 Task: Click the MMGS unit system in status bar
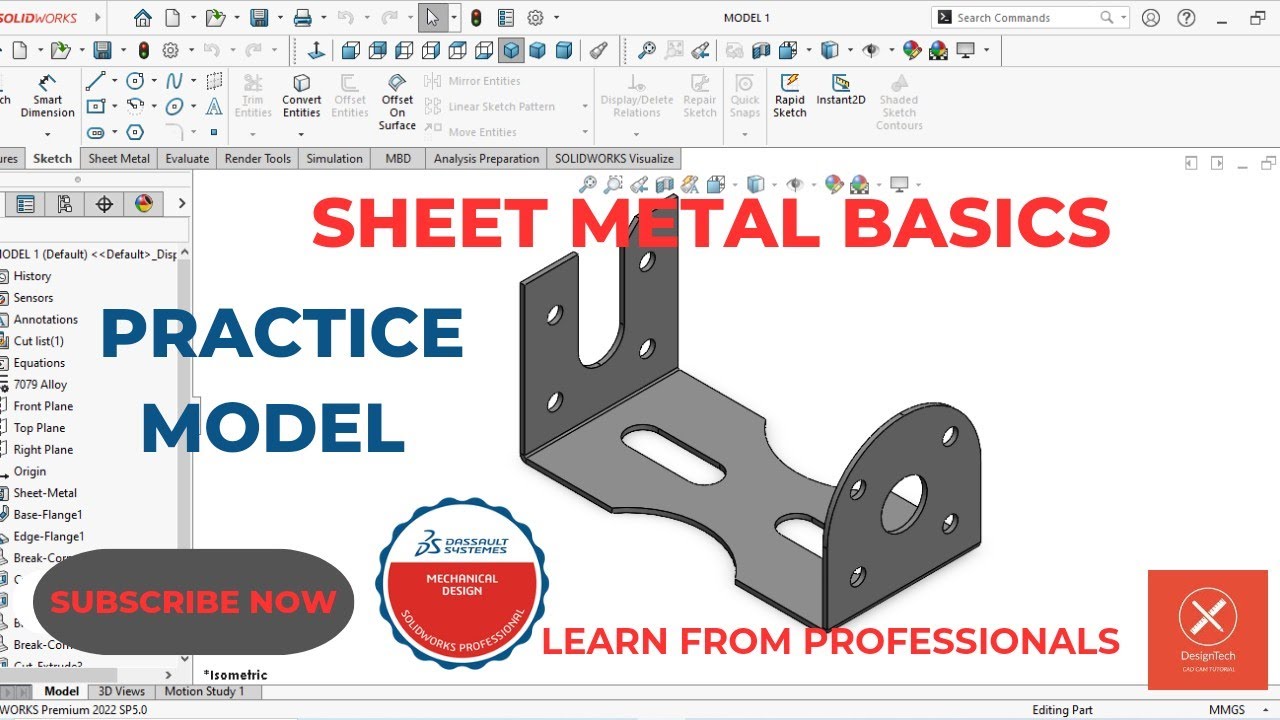click(x=1227, y=710)
